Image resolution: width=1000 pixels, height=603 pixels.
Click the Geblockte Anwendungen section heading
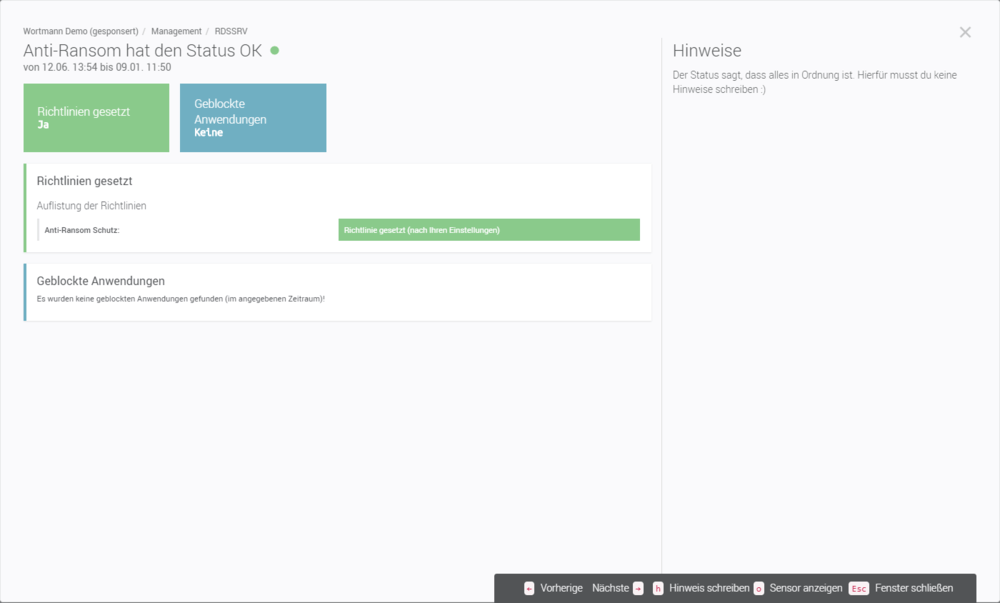tap(100, 281)
